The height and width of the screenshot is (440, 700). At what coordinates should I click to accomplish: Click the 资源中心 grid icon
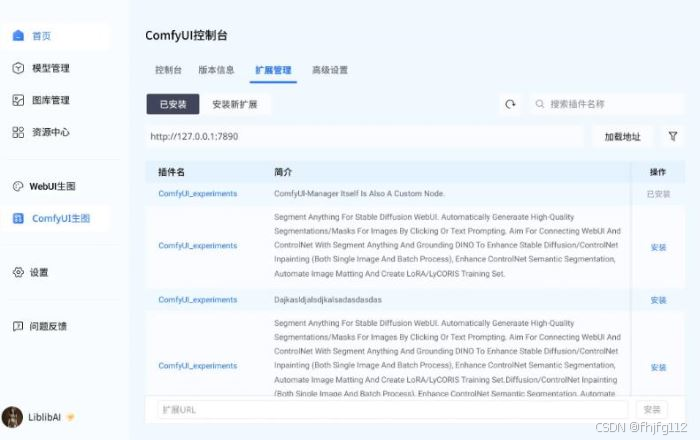[x=18, y=132]
